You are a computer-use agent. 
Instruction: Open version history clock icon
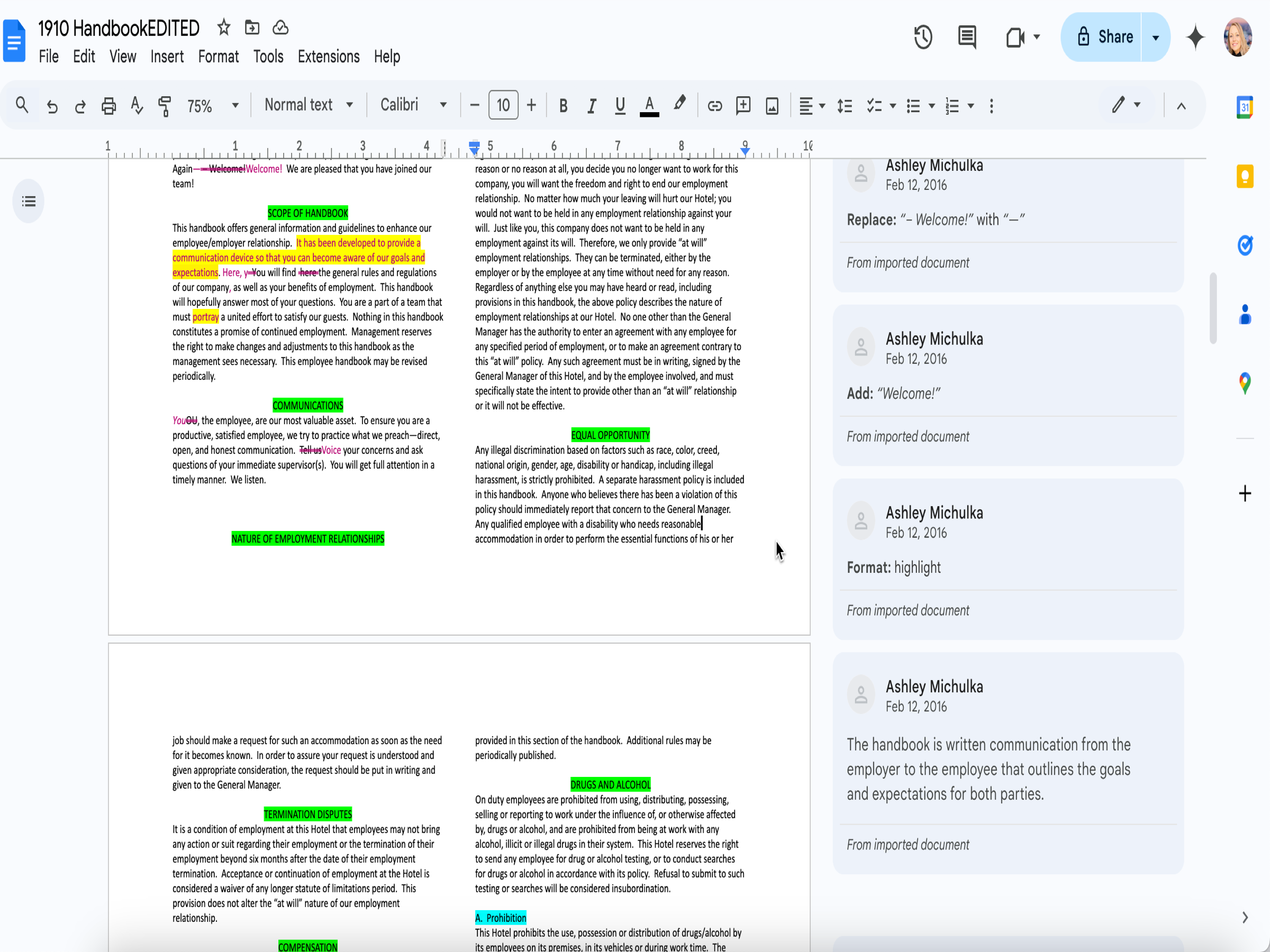pyautogui.click(x=923, y=38)
